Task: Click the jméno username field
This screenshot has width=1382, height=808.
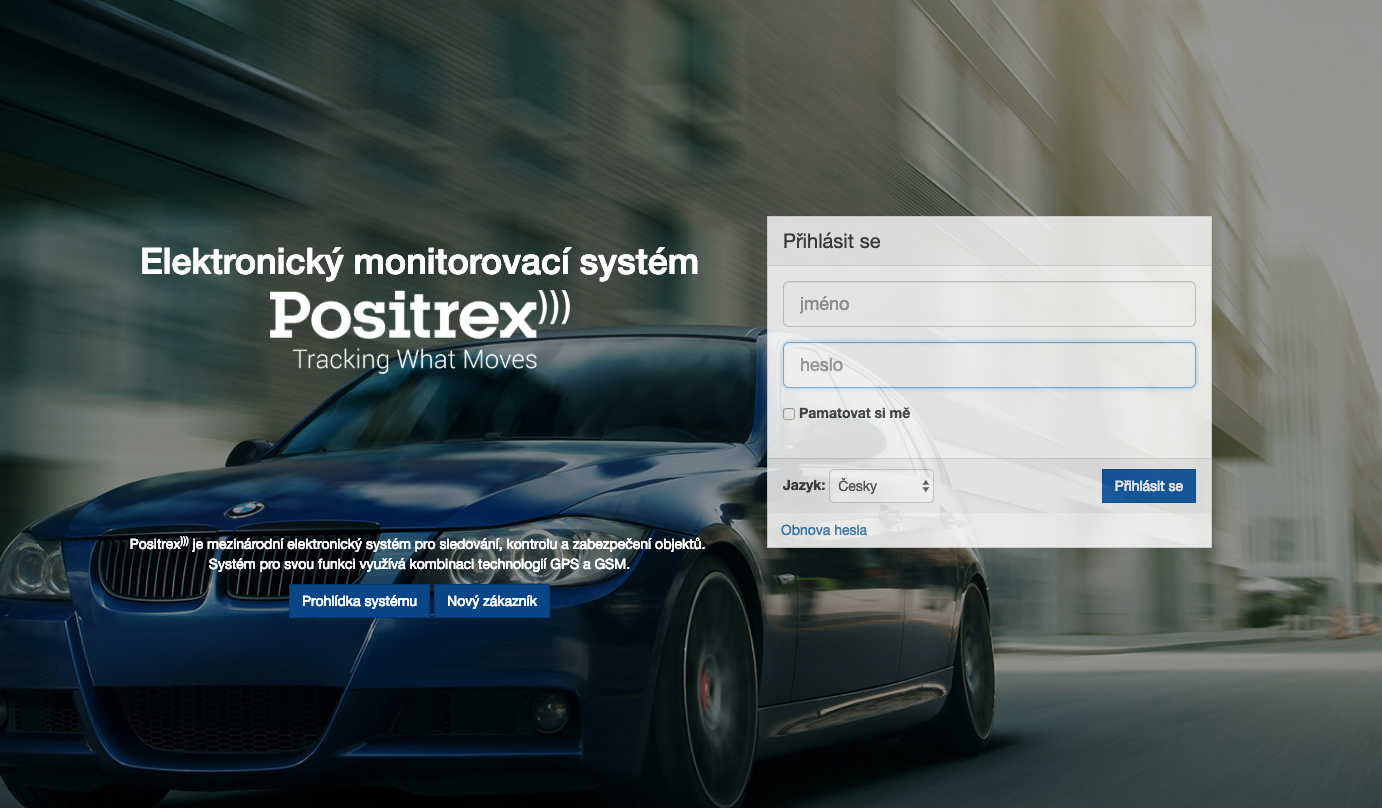Action: [989, 304]
